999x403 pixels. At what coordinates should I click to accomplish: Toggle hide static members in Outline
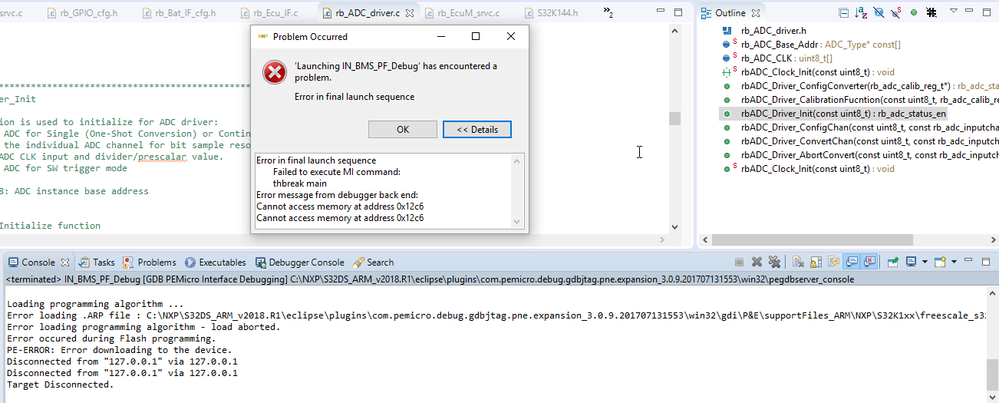(896, 13)
